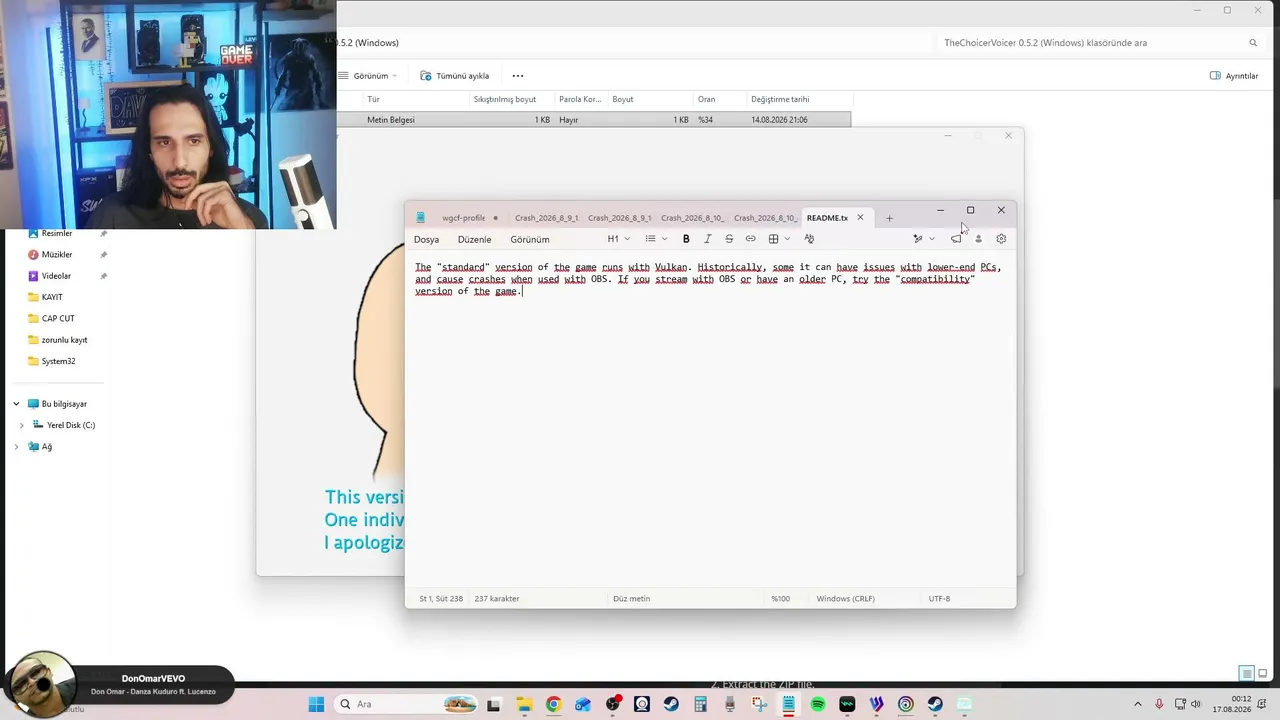Image resolution: width=1280 pixels, height=720 pixels.
Task: Click the microphone icon in system tray
Action: [x=1159, y=704]
